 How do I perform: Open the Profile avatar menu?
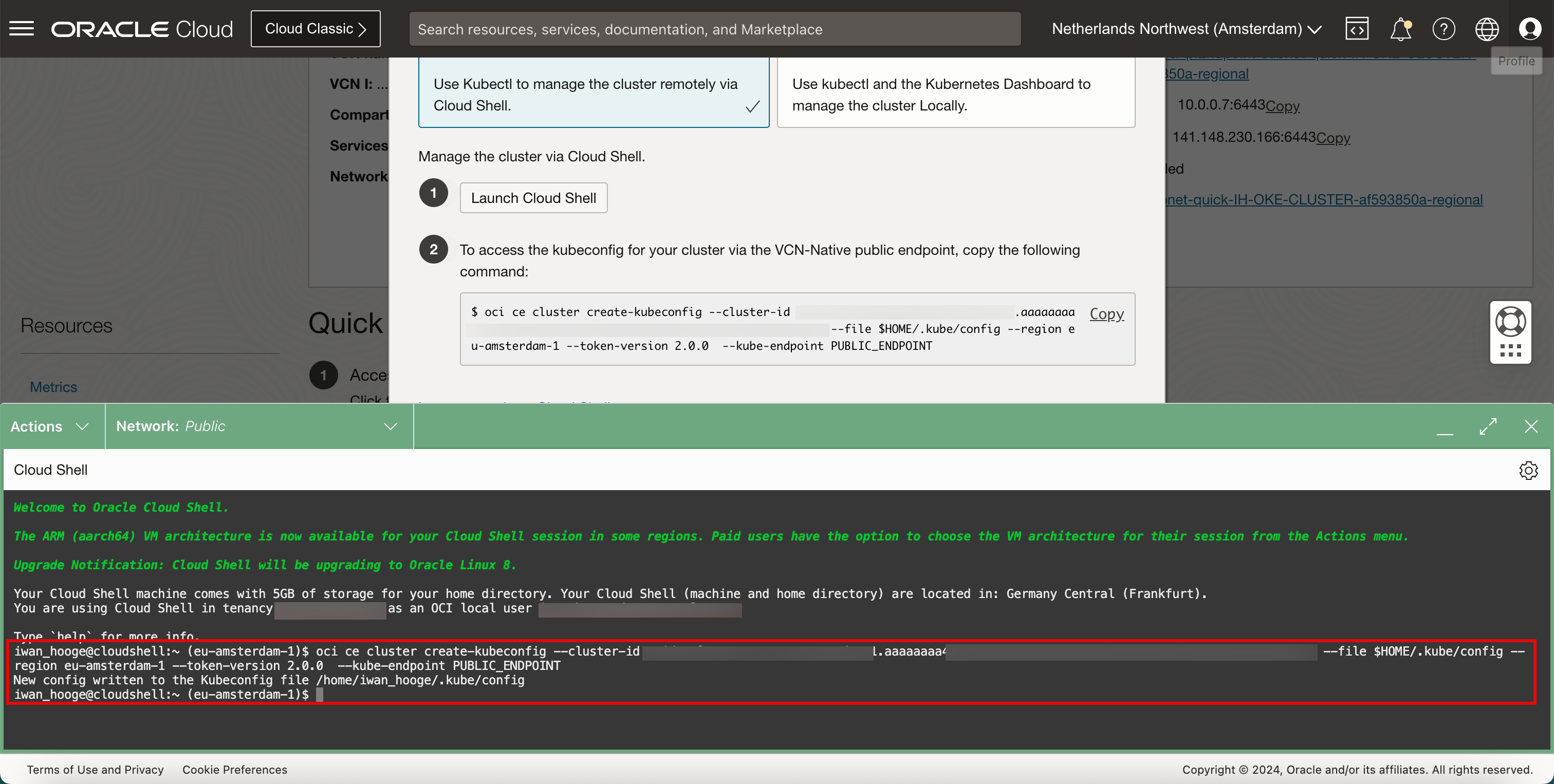(1530, 28)
